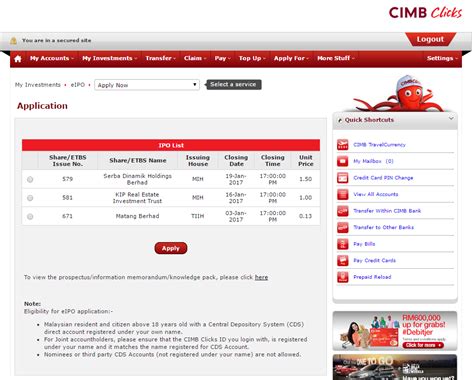This screenshot has width=474, height=380.
Task: Click the Select a service tooltip
Action: pyautogui.click(x=233, y=85)
